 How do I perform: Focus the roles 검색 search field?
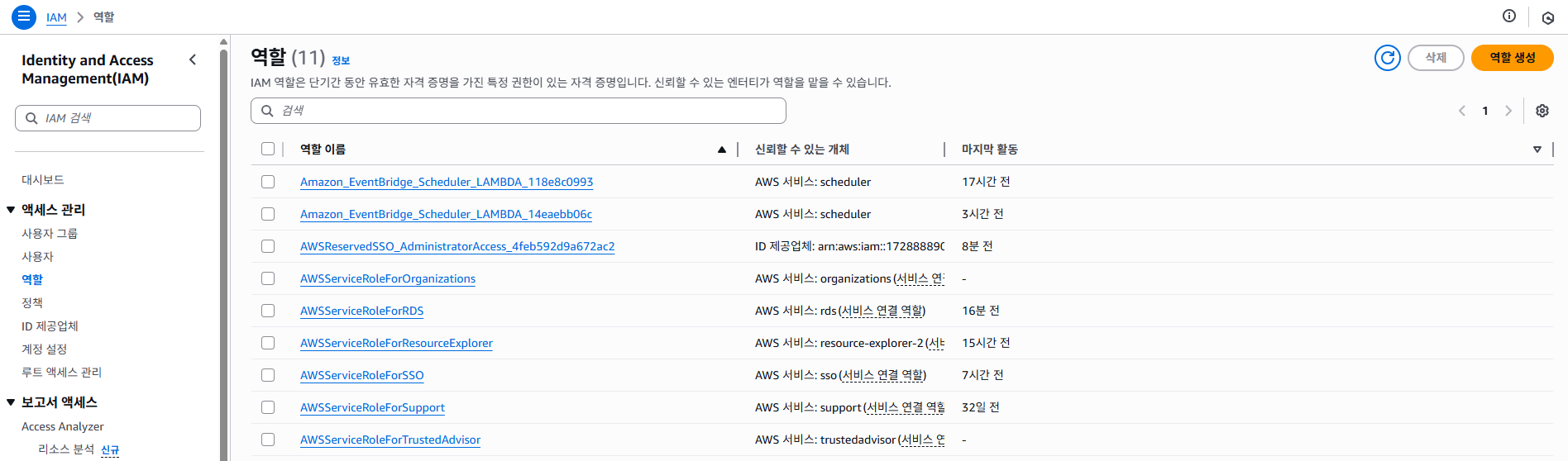[x=518, y=111]
